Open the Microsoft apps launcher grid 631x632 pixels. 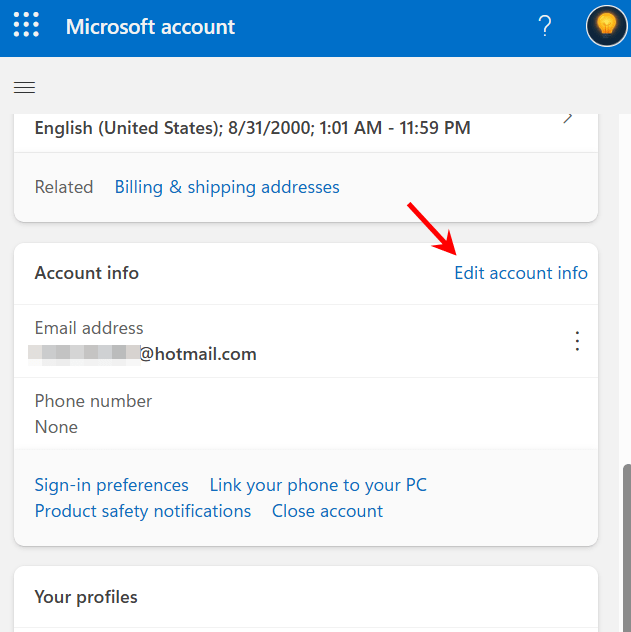point(26,25)
